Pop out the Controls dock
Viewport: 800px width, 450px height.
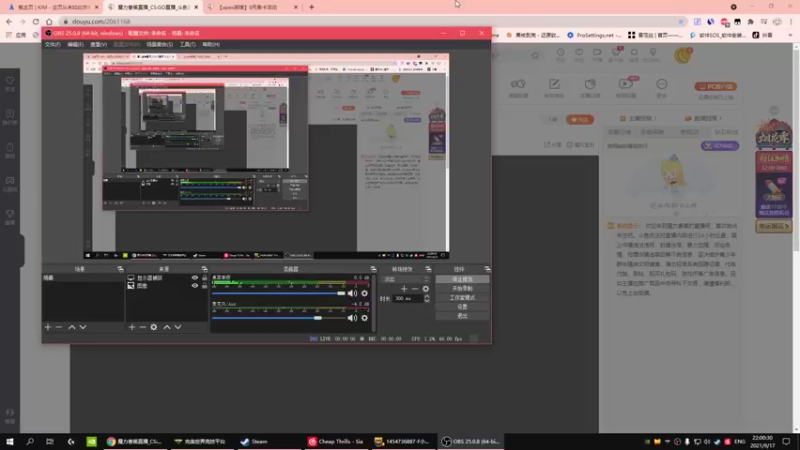point(487,269)
